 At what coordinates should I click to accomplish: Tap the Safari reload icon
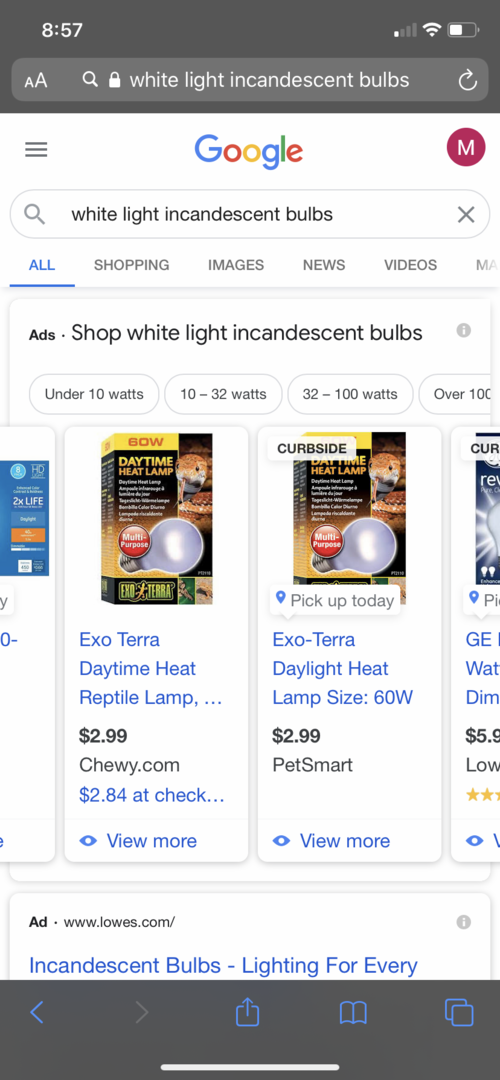click(x=468, y=81)
